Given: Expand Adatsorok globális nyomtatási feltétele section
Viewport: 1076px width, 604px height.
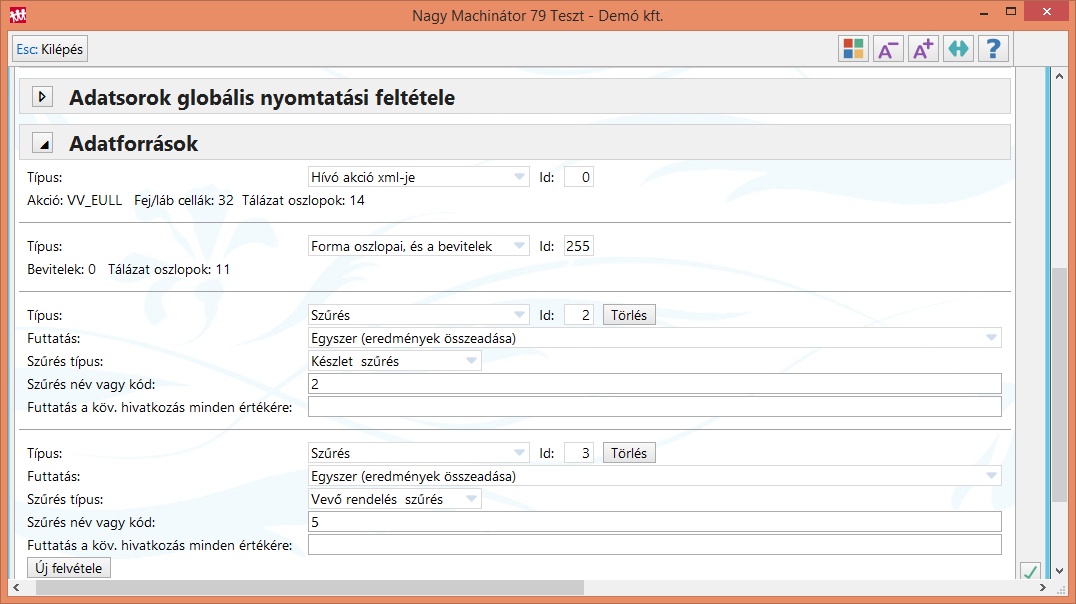Looking at the screenshot, I should [42, 97].
